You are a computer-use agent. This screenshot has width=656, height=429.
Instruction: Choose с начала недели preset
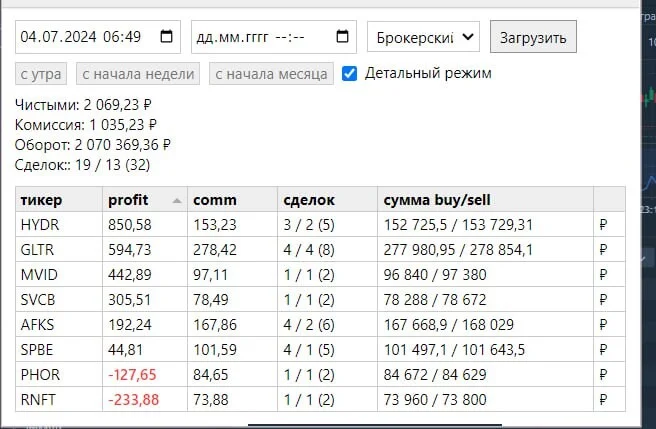tap(138, 74)
